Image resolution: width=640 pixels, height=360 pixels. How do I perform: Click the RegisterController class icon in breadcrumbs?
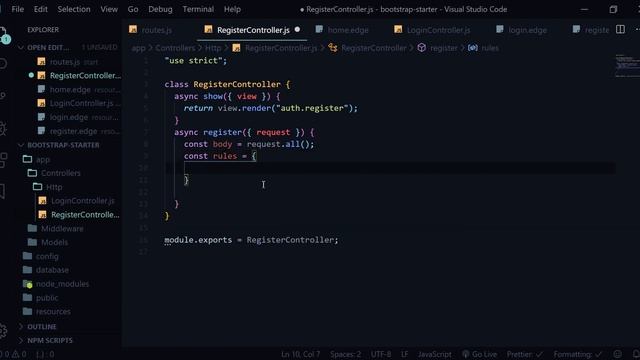[x=333, y=48]
